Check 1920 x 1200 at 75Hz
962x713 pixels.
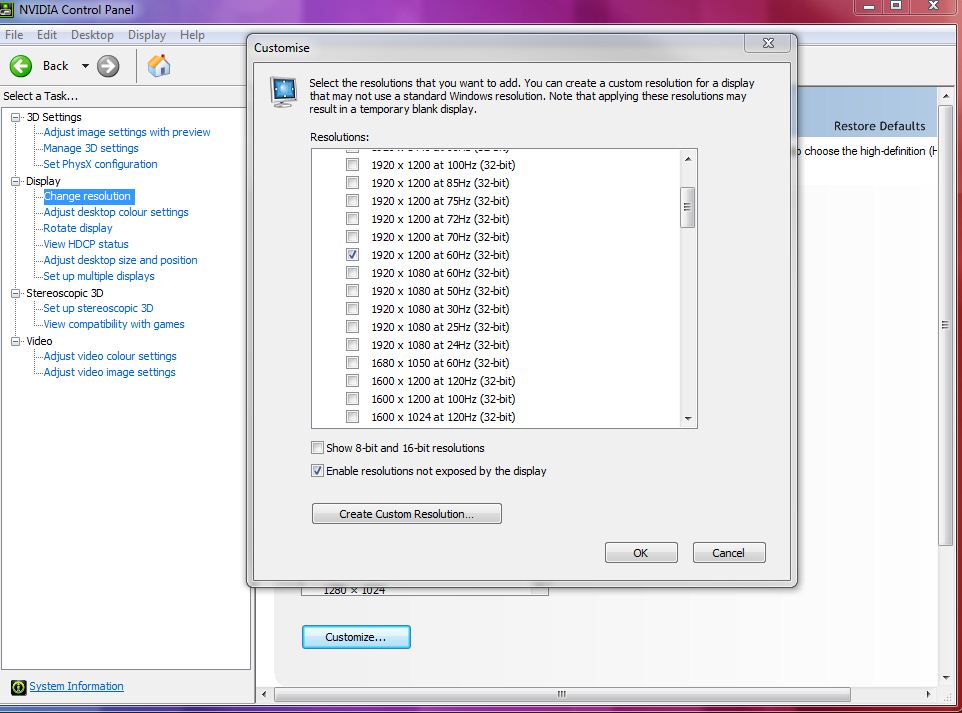tap(352, 201)
